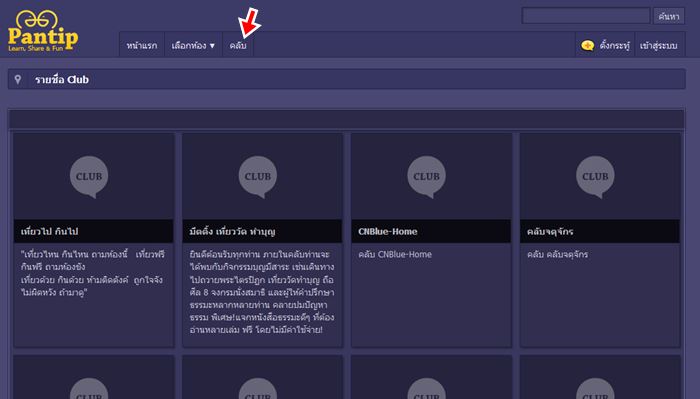Go to the หน้าแรก menu item
Viewport: 700px width, 399px height.
point(142,45)
